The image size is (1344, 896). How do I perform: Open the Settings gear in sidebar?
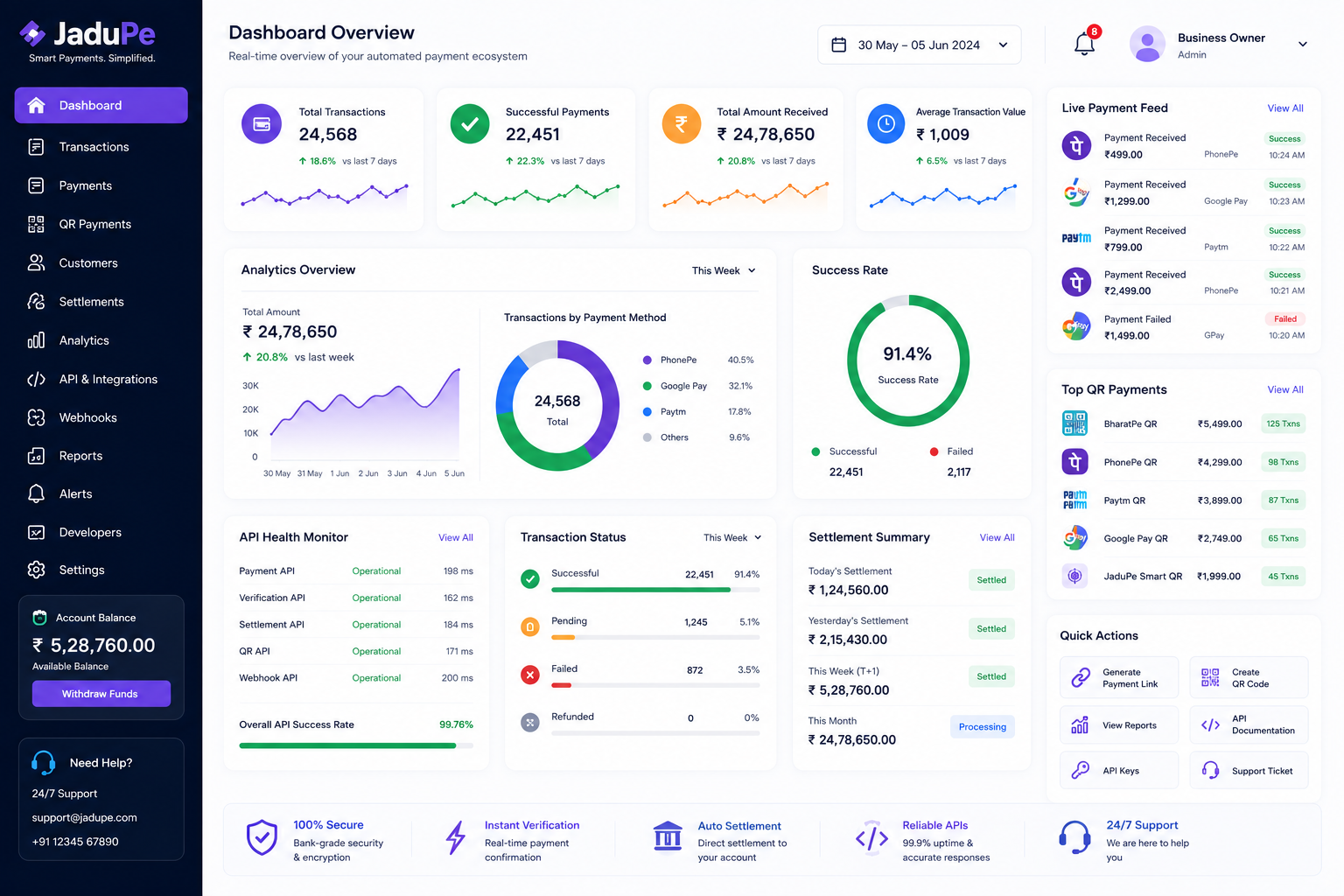(x=36, y=570)
